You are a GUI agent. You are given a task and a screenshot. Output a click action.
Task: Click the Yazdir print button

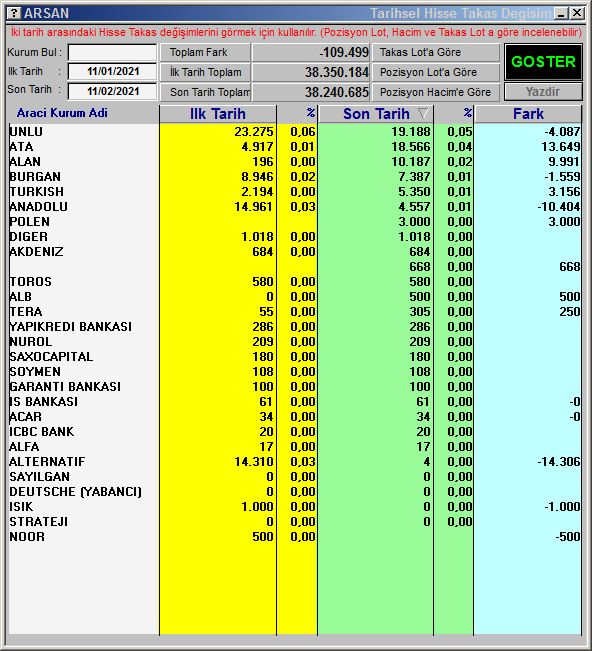pyautogui.click(x=543, y=92)
